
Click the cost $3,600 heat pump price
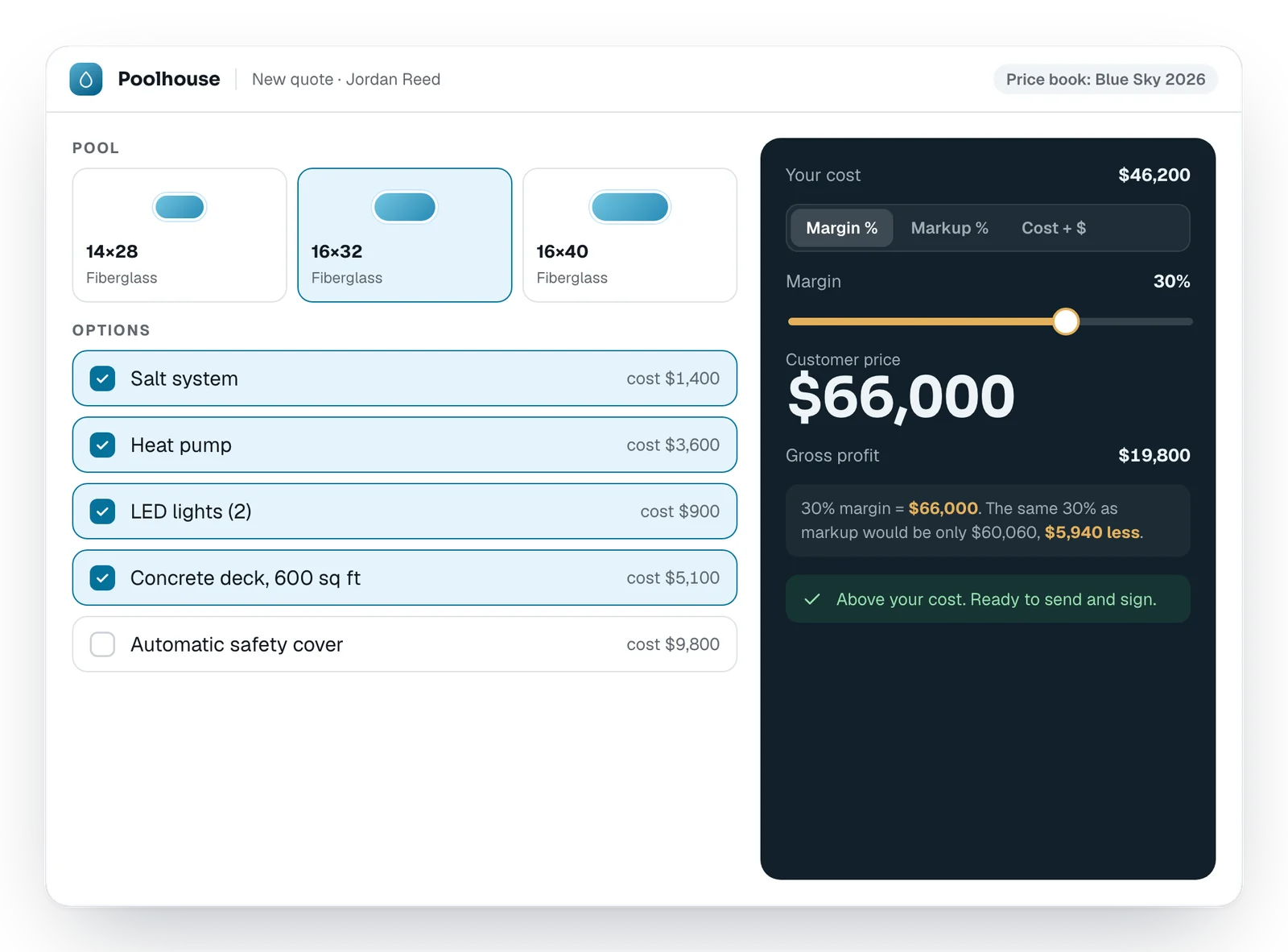pyautogui.click(x=673, y=445)
